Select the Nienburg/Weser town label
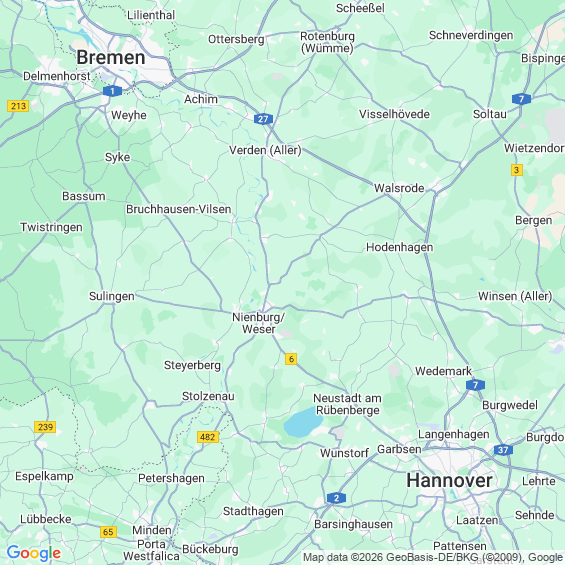This screenshot has width=565, height=565. pyautogui.click(x=258, y=323)
